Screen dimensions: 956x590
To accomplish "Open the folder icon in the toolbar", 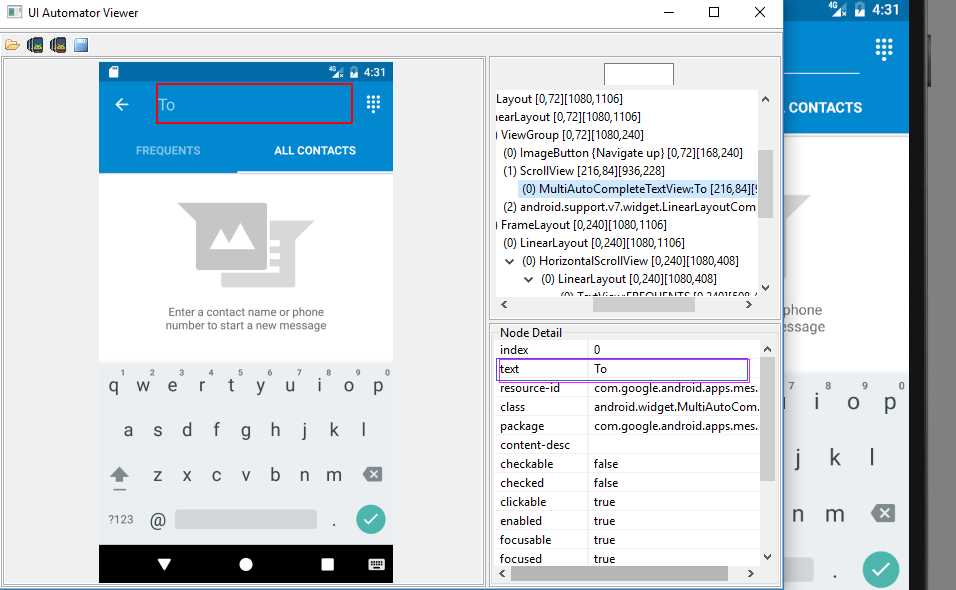I will (12, 44).
